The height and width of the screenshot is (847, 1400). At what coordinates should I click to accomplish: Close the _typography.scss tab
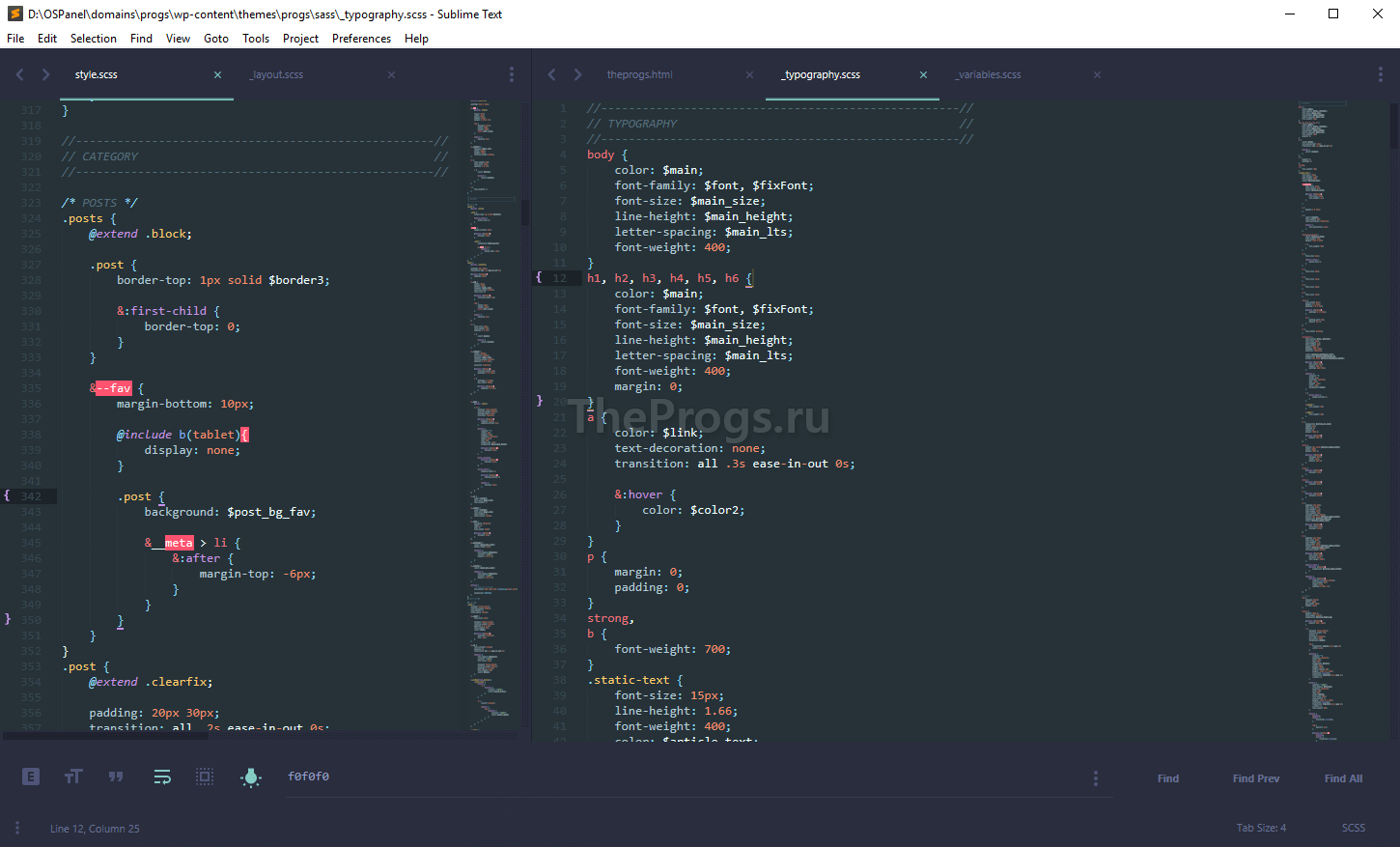tap(923, 74)
